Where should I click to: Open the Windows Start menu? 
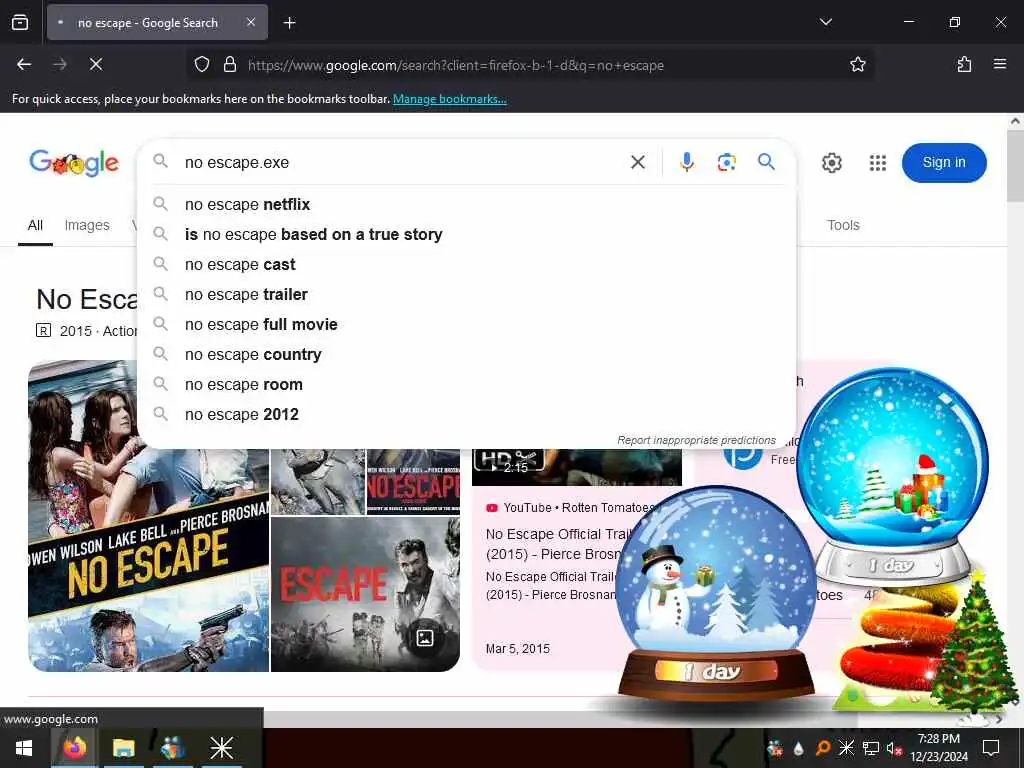24,748
